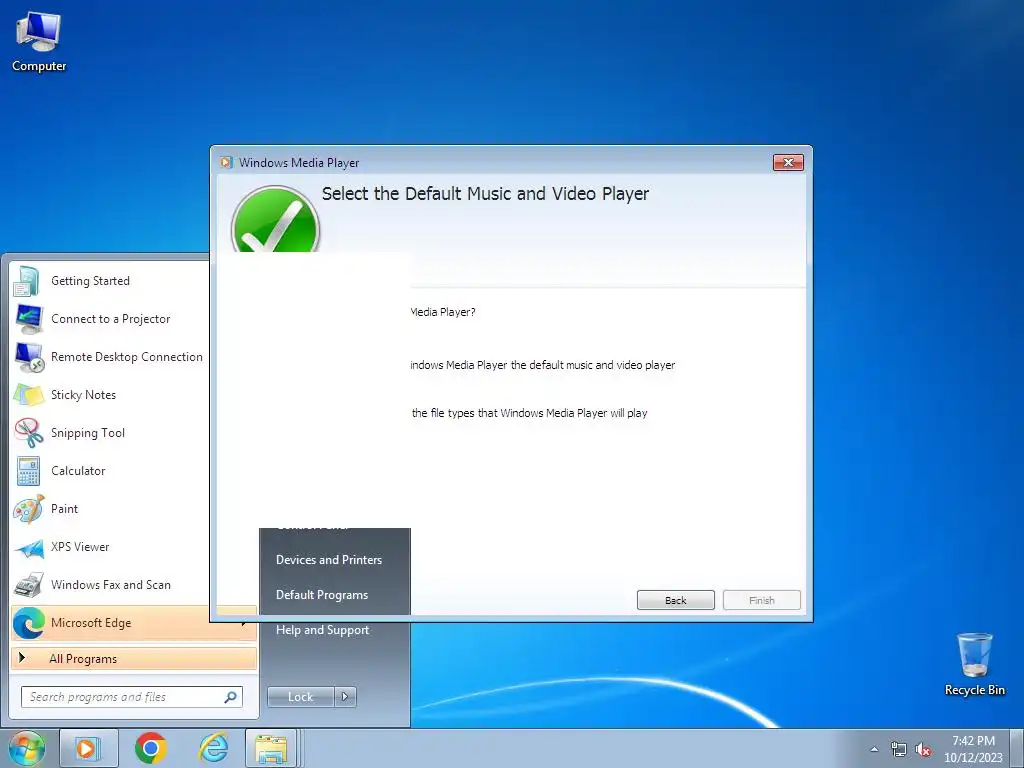This screenshot has height=768, width=1024.
Task: Click the network icon in system tray
Action: [x=899, y=750]
